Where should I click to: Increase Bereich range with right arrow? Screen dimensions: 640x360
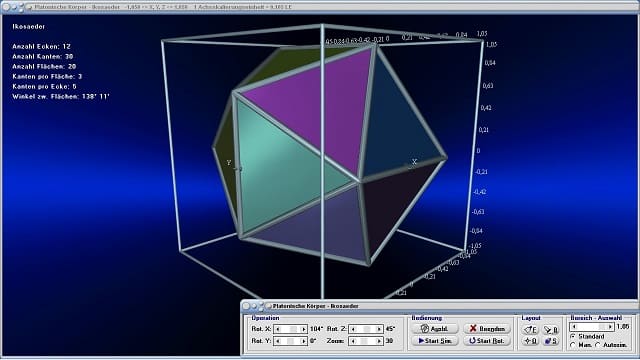click(x=610, y=327)
